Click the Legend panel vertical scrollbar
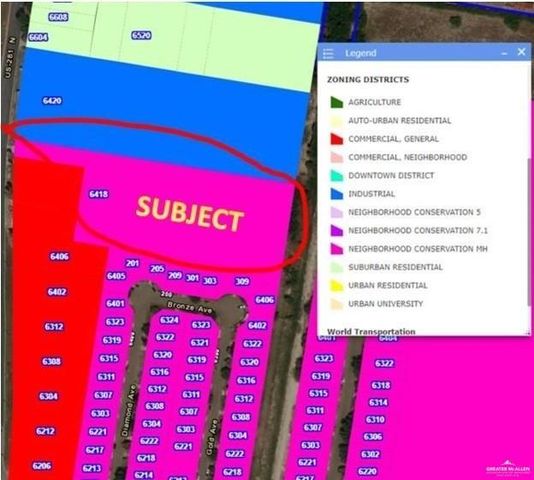Image resolution: width=534 pixels, height=480 pixels. 528,232
